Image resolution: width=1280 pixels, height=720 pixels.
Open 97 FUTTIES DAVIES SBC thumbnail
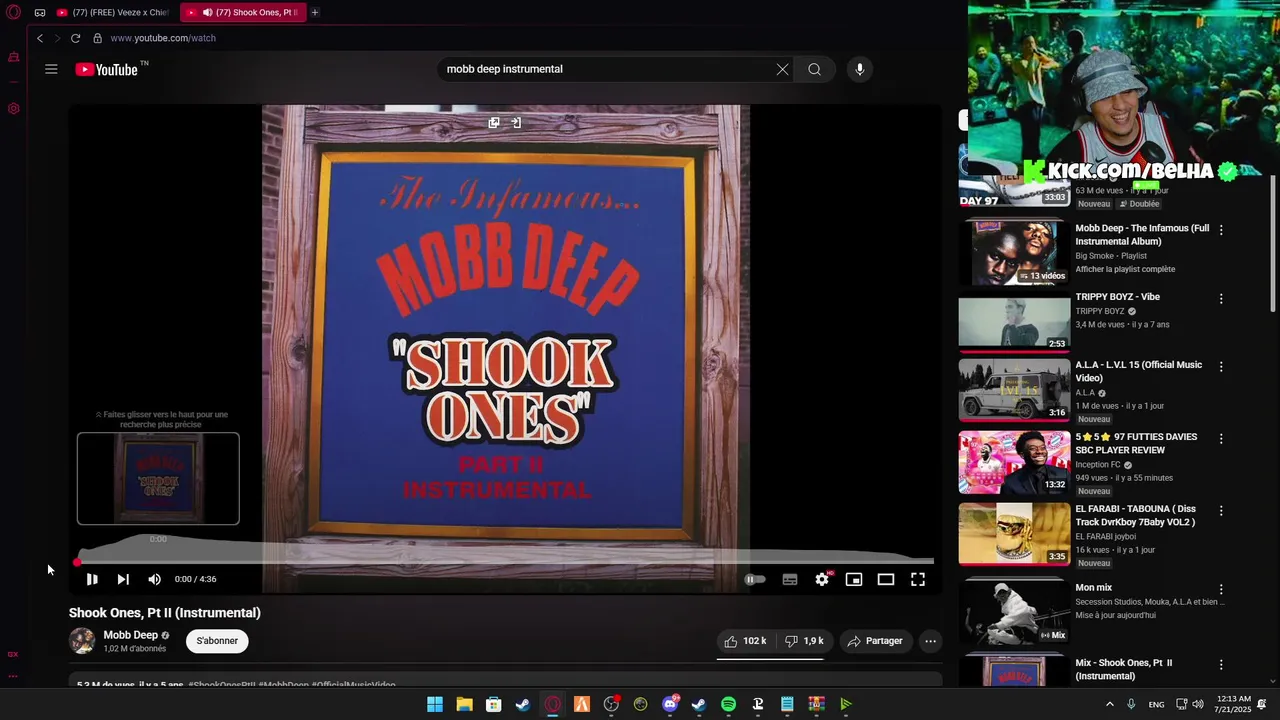click(1014, 462)
